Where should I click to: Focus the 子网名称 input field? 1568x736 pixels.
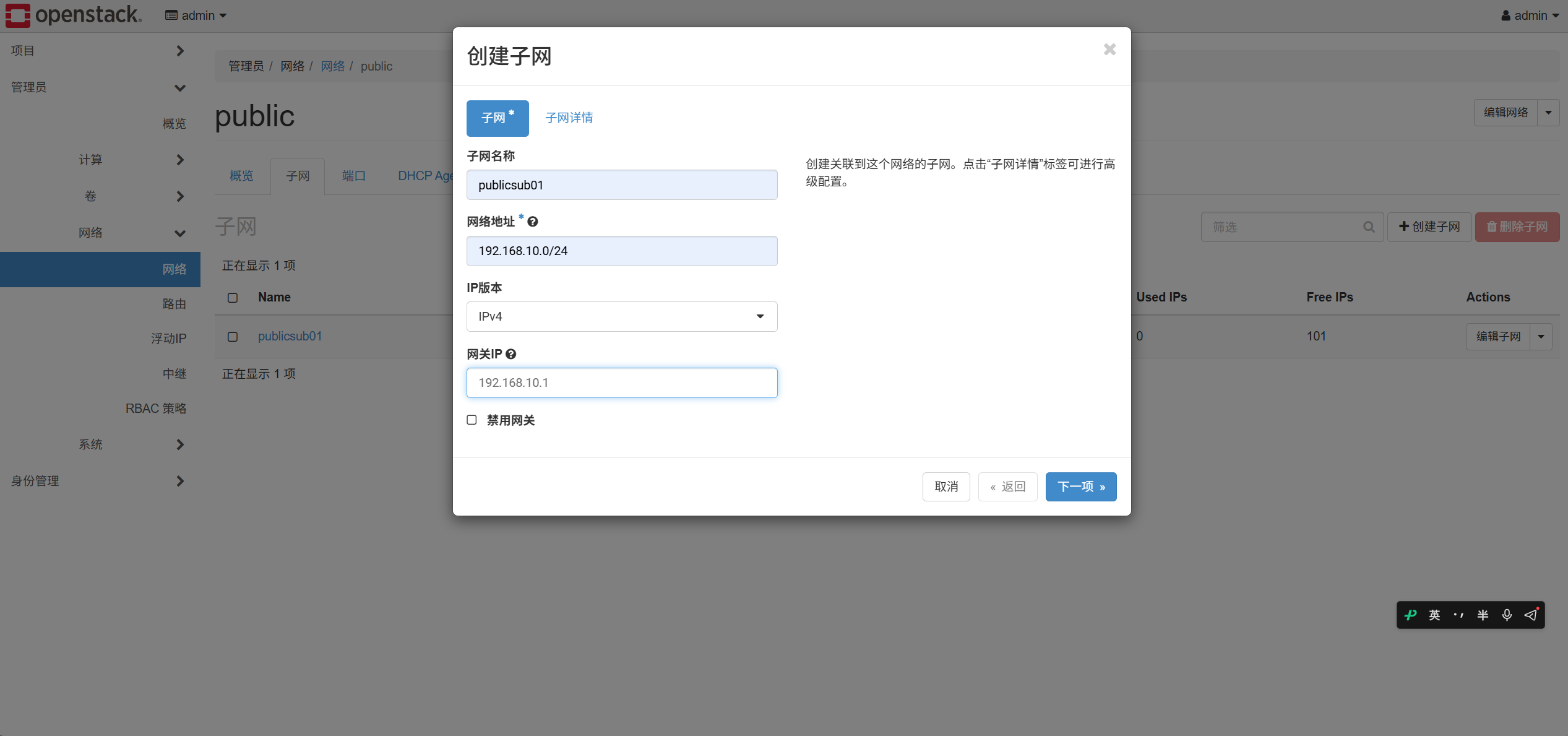pos(621,184)
